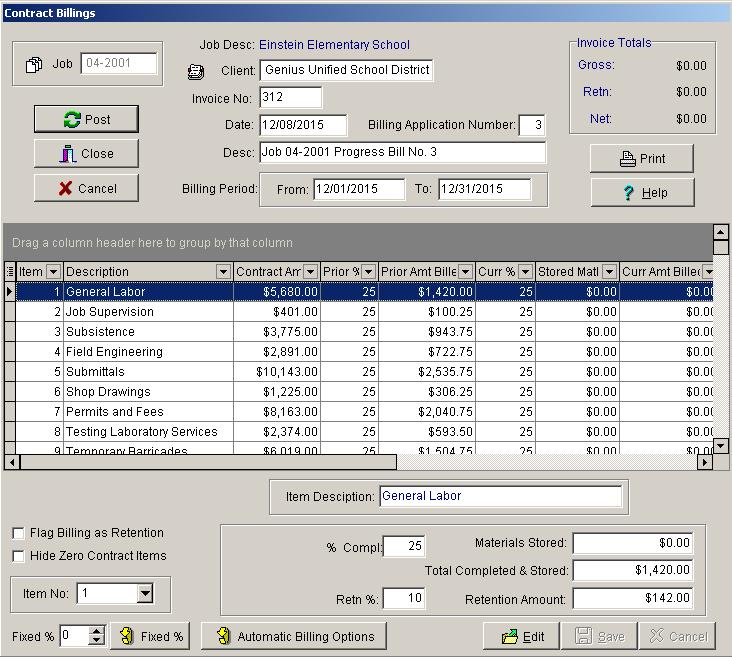Click the Fixed % button
This screenshot has width=732, height=657.
[150, 636]
